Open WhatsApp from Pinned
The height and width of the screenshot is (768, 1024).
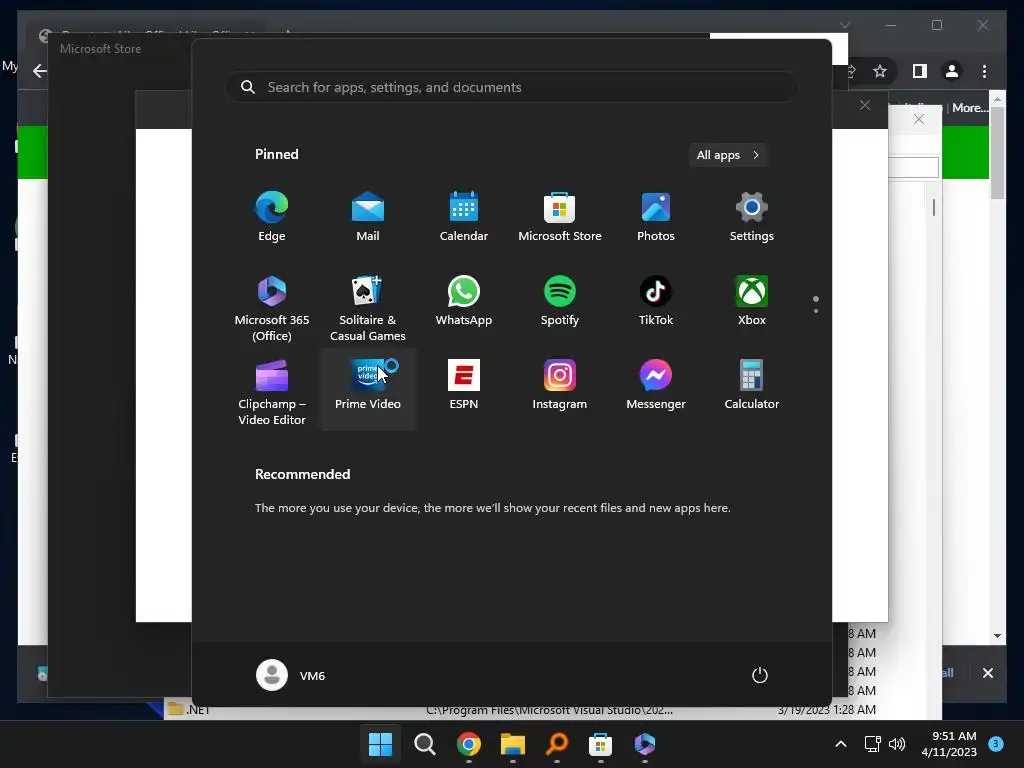coord(464,301)
